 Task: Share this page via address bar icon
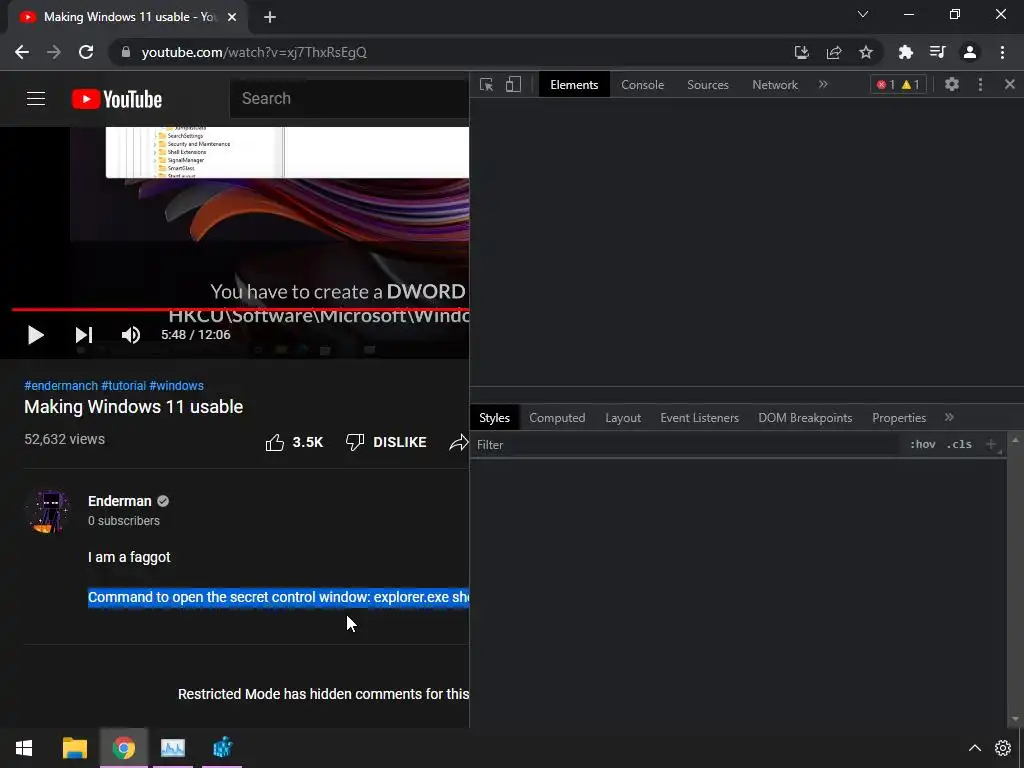[833, 52]
